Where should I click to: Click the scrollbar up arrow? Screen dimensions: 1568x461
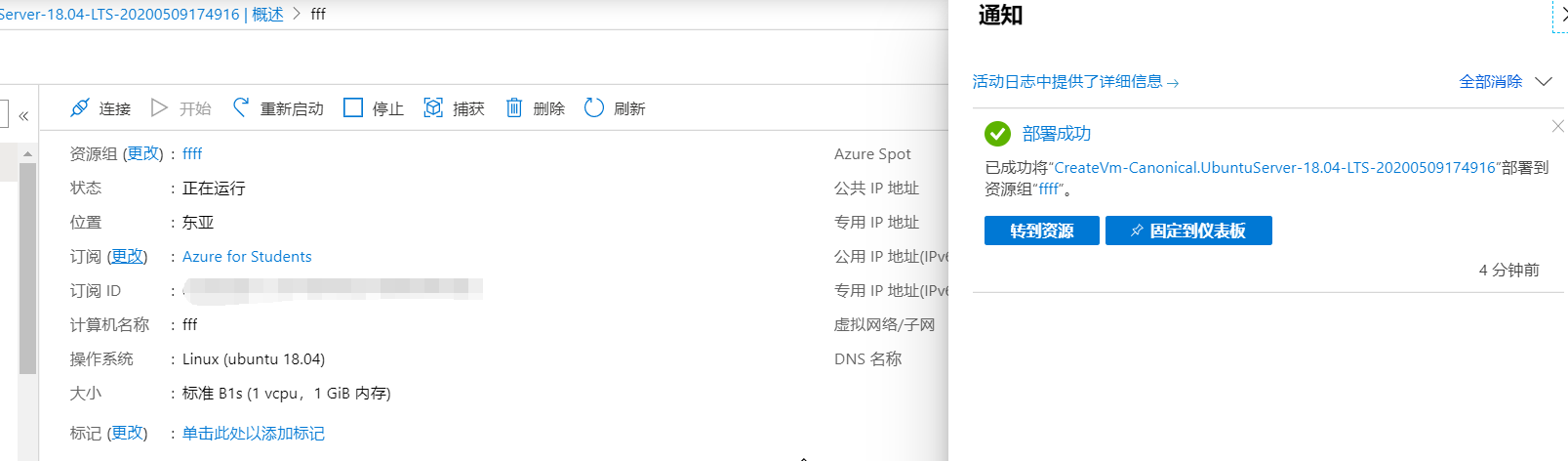[x=27, y=153]
